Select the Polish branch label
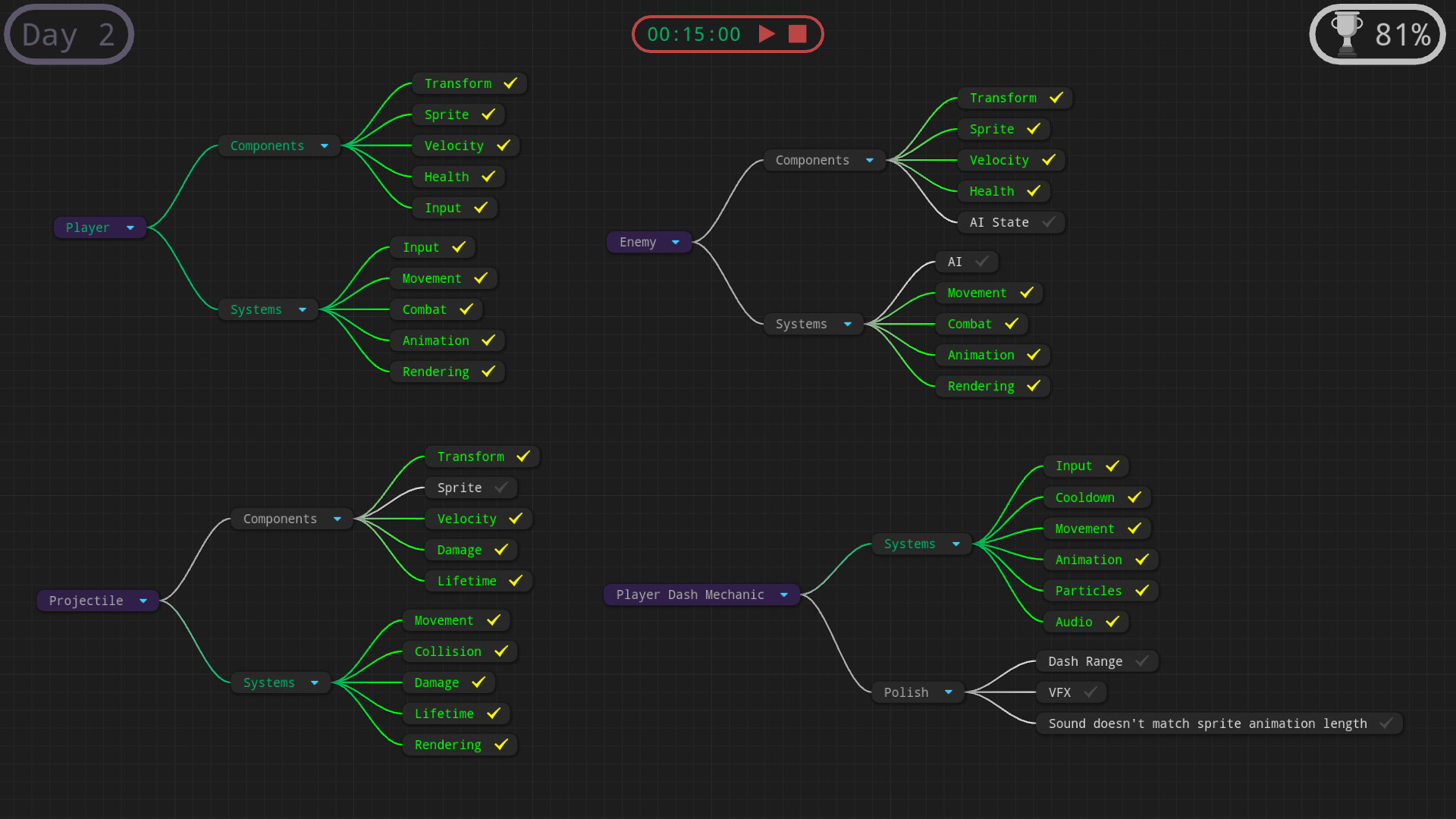This screenshot has width=1456, height=819. pos(906,692)
